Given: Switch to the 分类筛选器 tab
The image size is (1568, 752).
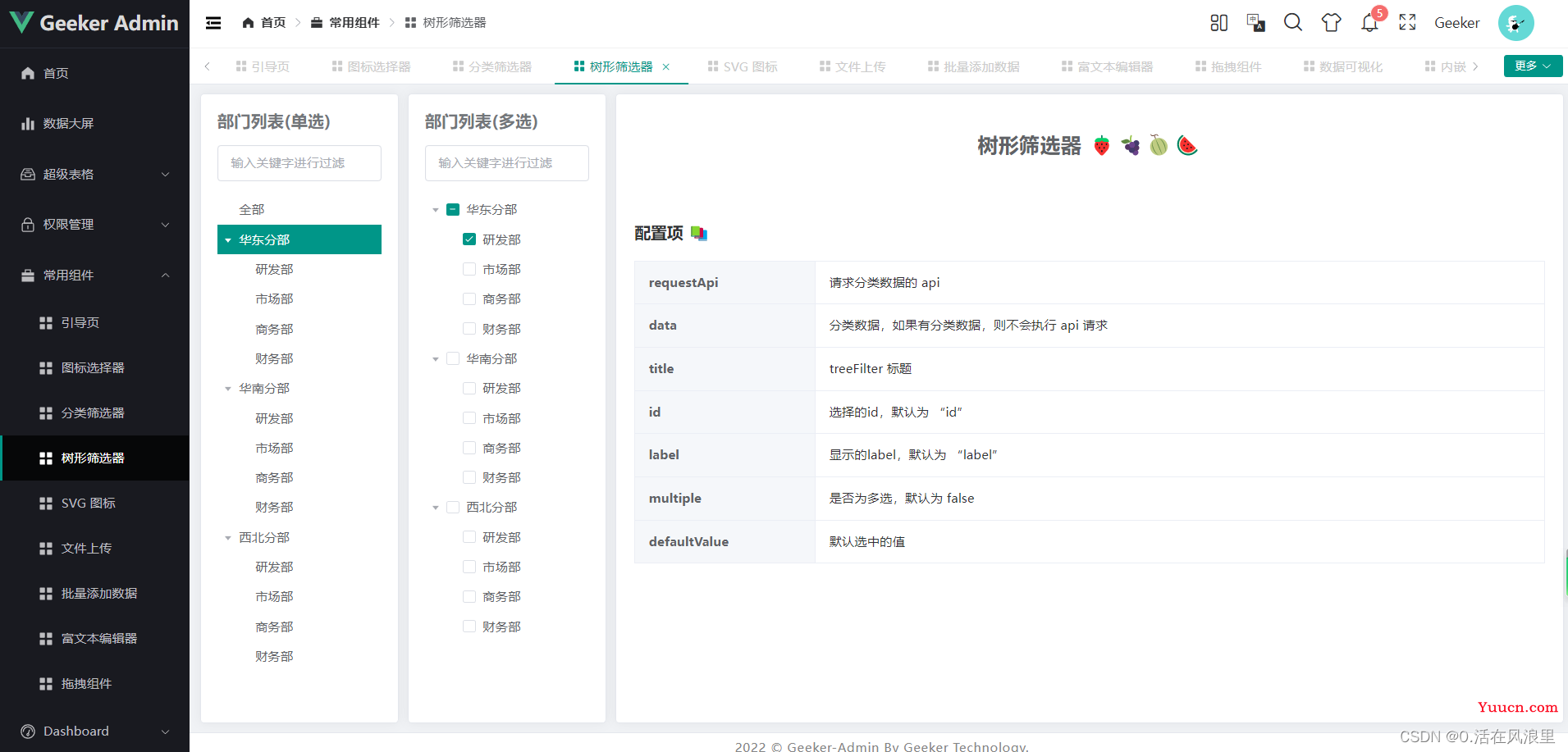Looking at the screenshot, I should pos(492,67).
